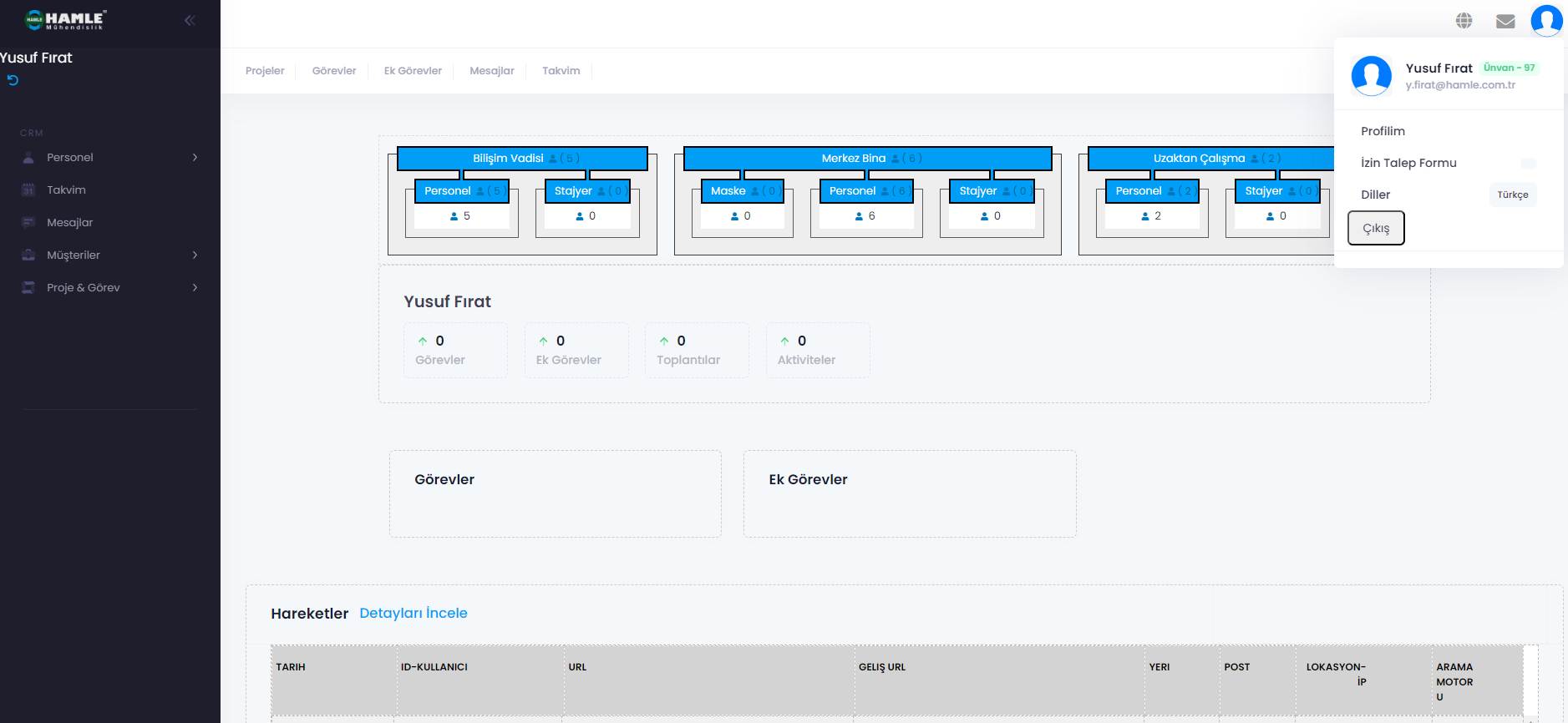Switch to the Ek Görevler tab
Image resolution: width=1568 pixels, height=723 pixels.
click(x=413, y=71)
